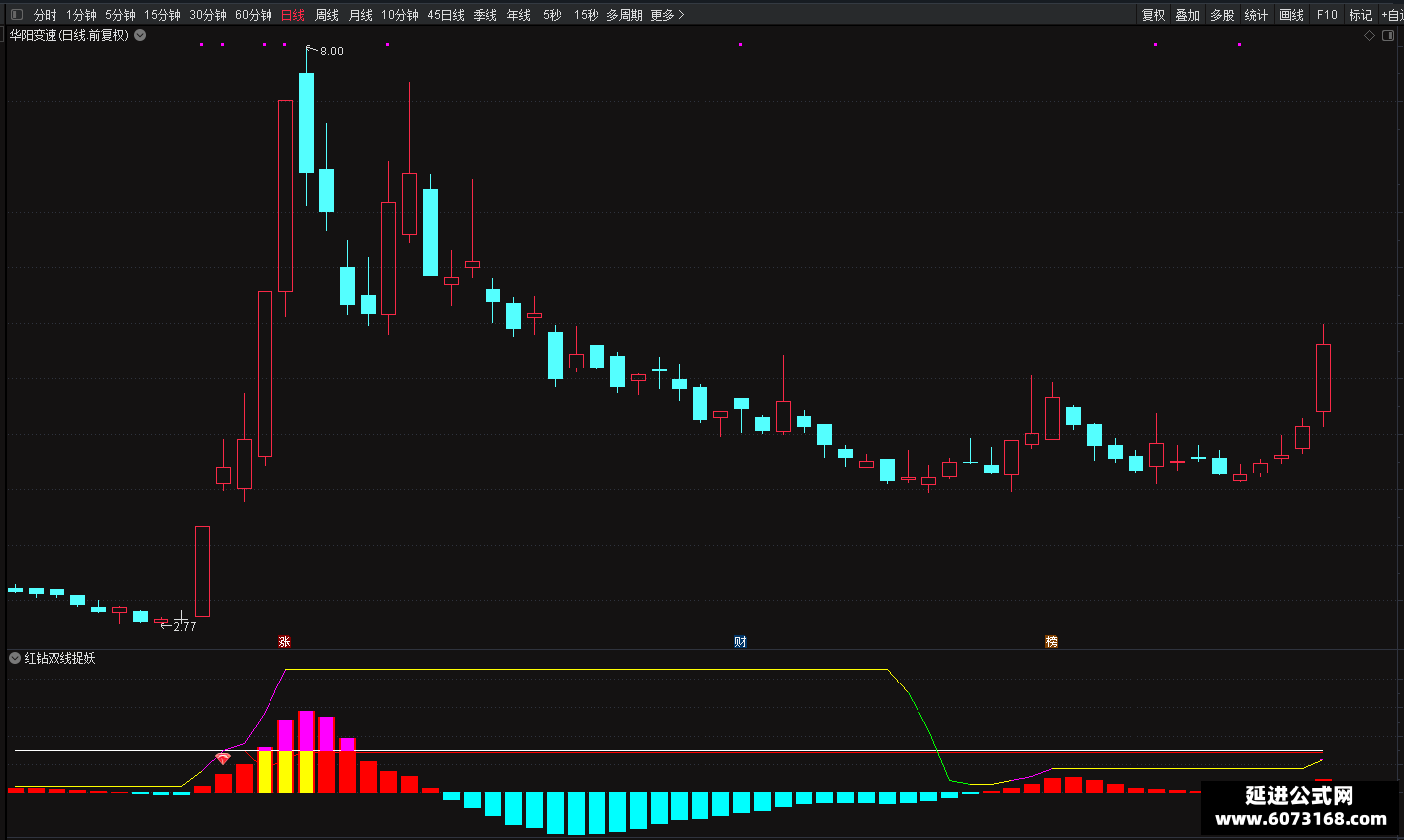1404x840 pixels.
Task: Click the blue 财 event marker
Action: coord(740,642)
